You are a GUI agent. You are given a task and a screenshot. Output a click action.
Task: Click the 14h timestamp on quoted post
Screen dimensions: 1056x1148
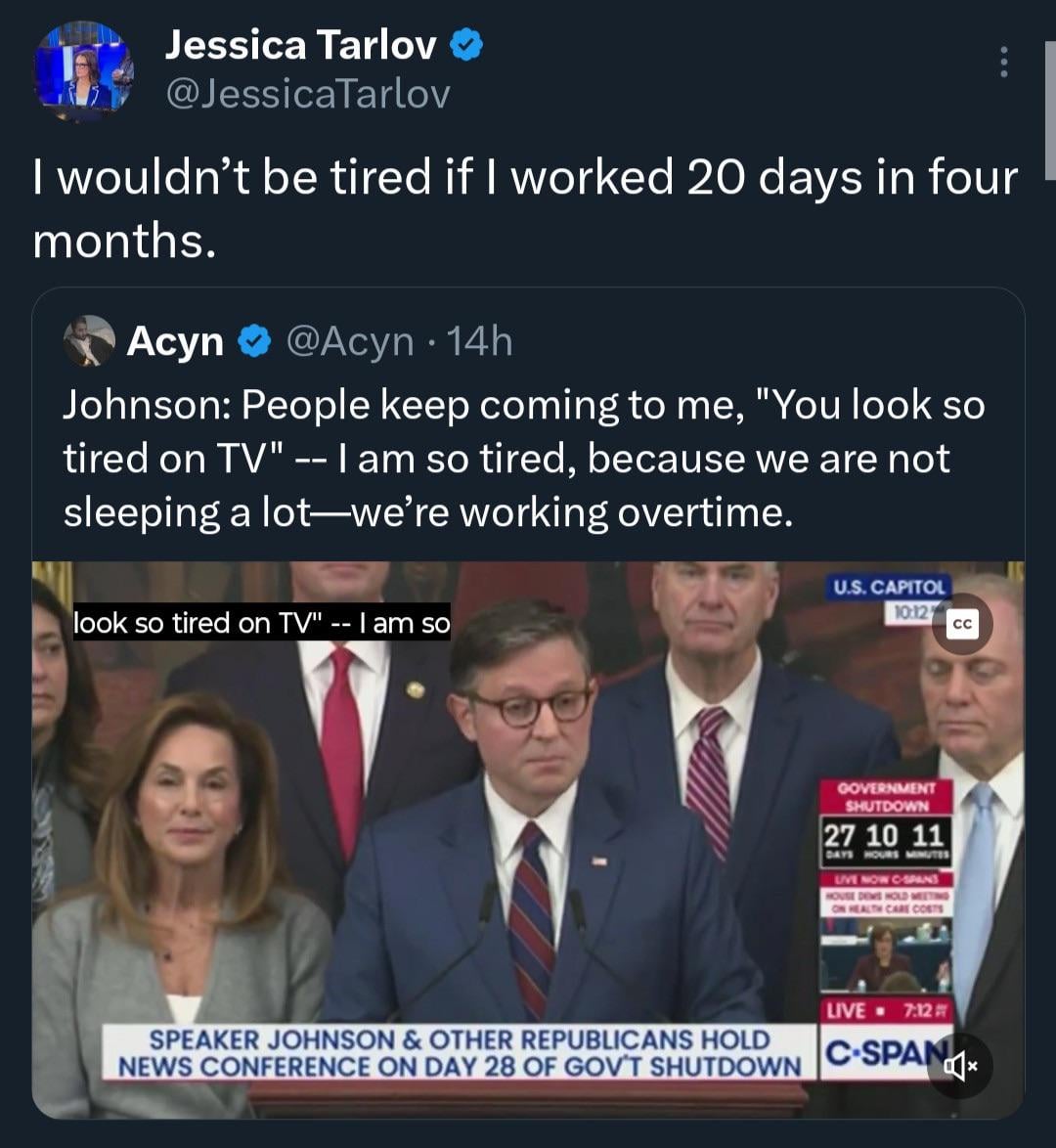[x=479, y=341]
